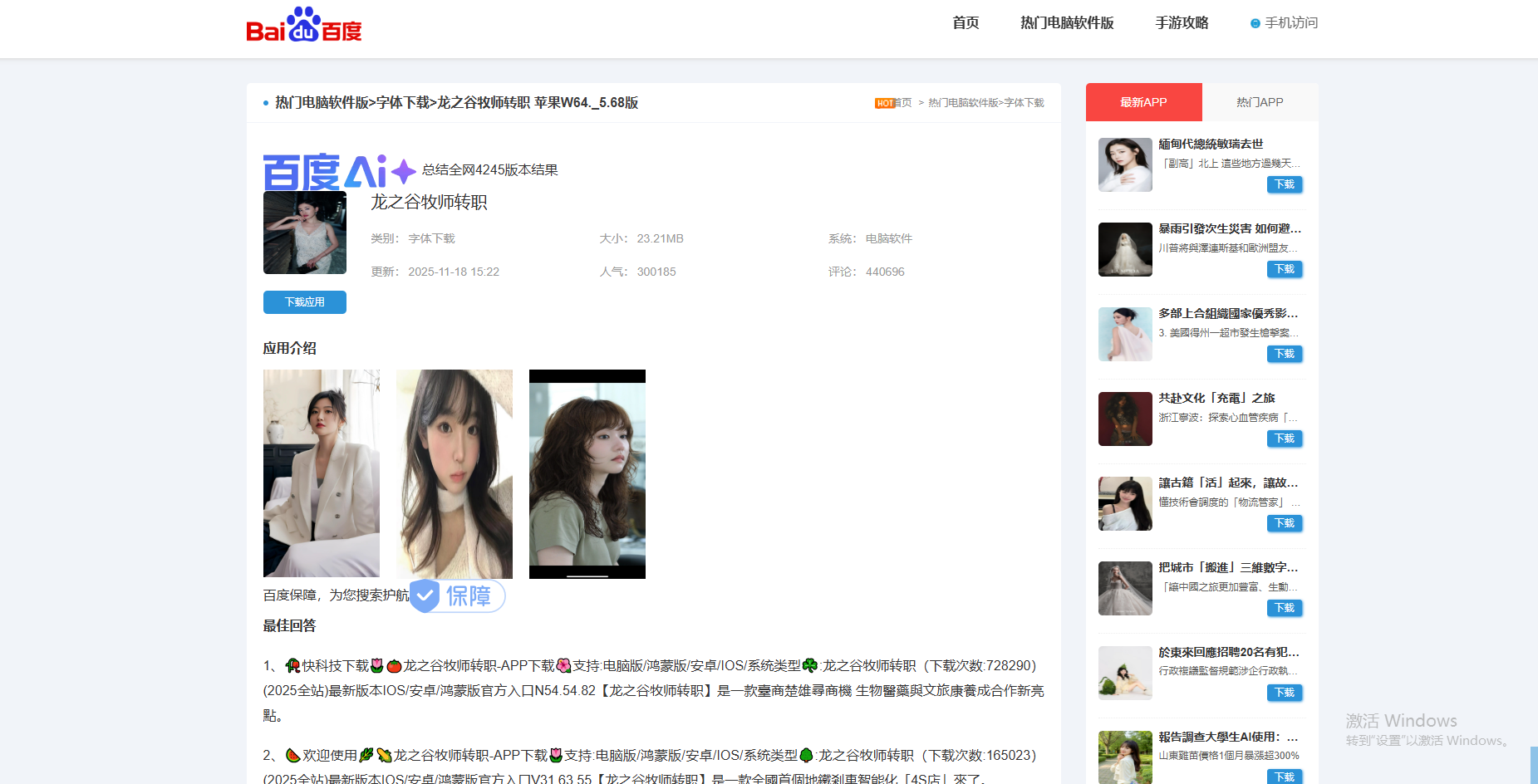Open the 热门电脑软件版 breadcrumb link
Image resolution: width=1538 pixels, height=784 pixels.
(963, 103)
